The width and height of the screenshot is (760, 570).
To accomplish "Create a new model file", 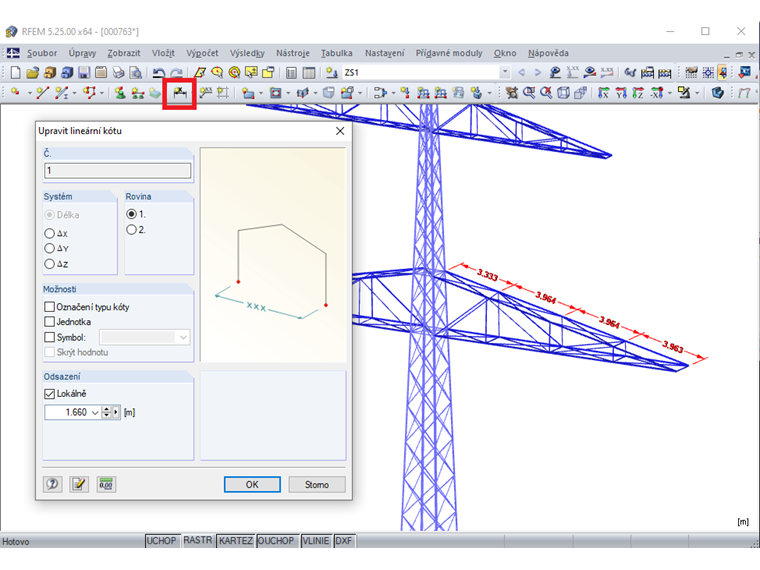I will 16,73.
